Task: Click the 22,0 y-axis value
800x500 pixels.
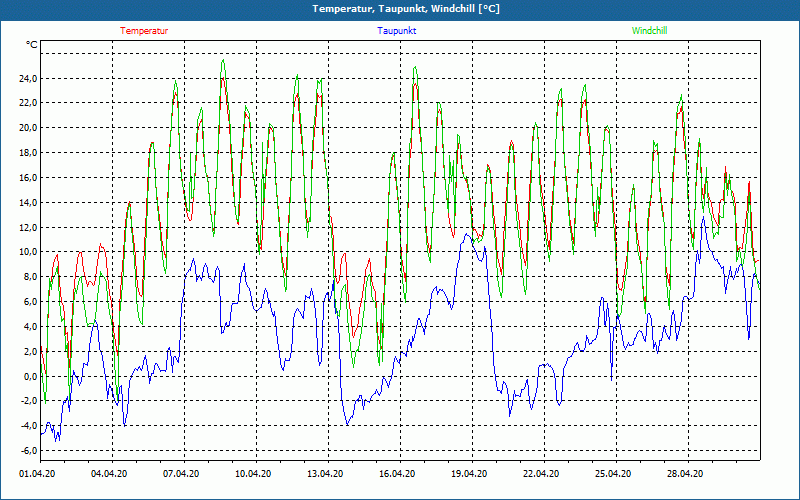Action: coord(27,103)
